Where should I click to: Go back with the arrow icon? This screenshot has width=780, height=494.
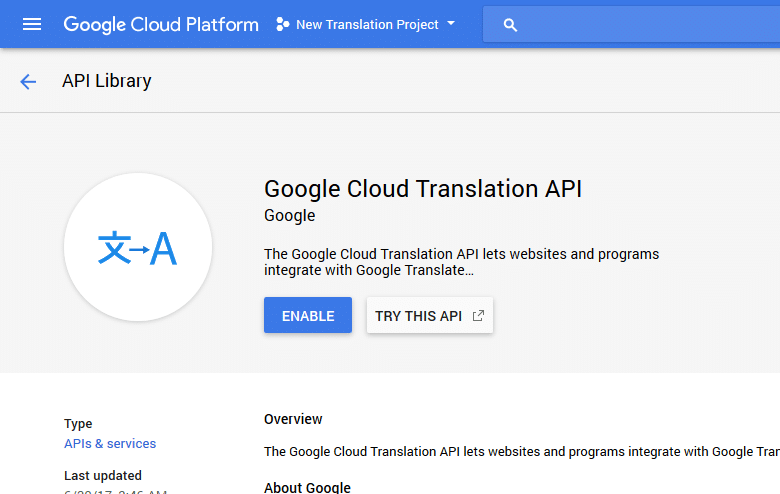pos(28,81)
